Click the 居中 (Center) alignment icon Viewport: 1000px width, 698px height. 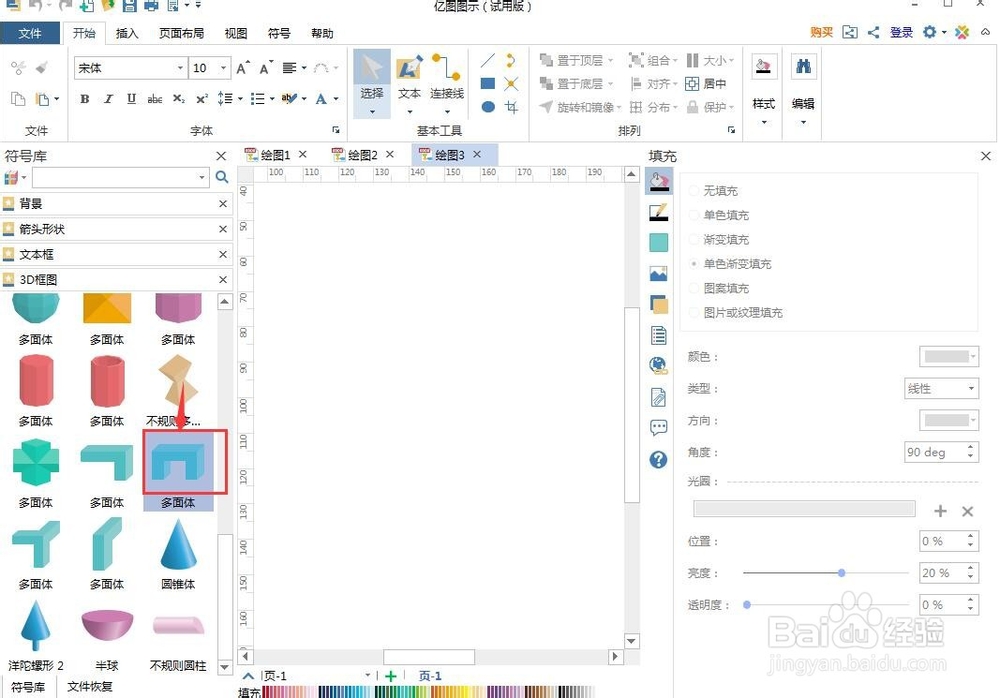coord(691,83)
